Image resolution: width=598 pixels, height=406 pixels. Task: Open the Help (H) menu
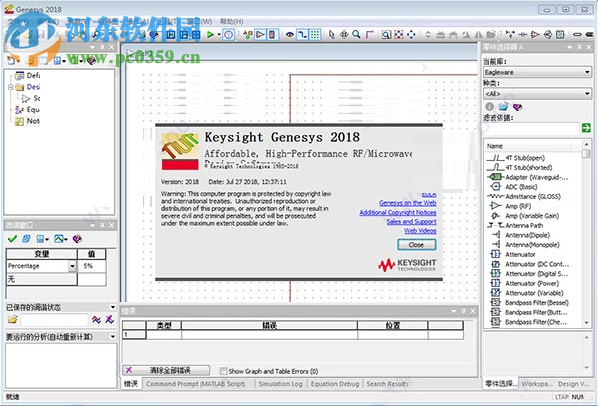tap(231, 22)
